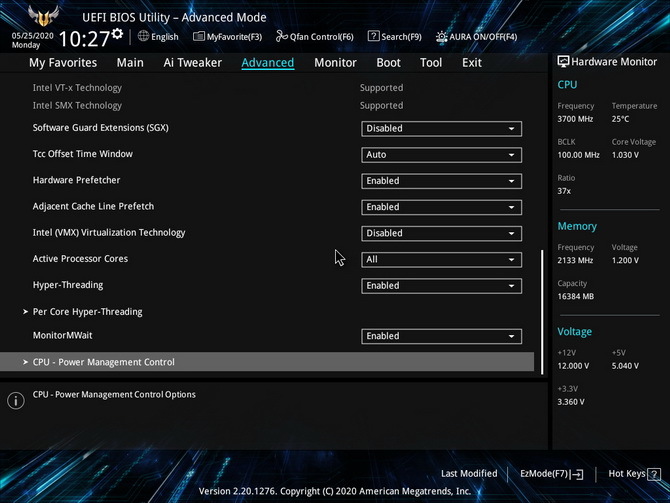
Task: Click the Hot Keys question mark icon
Action: point(654,474)
